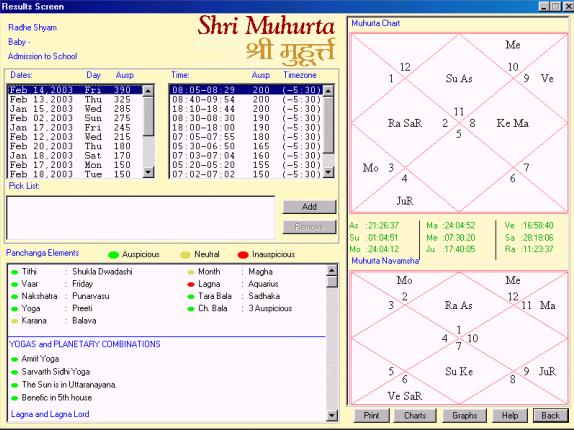574x430 pixels.
Task: Select date Jan 17, 2003 Fri row
Action: point(75,127)
